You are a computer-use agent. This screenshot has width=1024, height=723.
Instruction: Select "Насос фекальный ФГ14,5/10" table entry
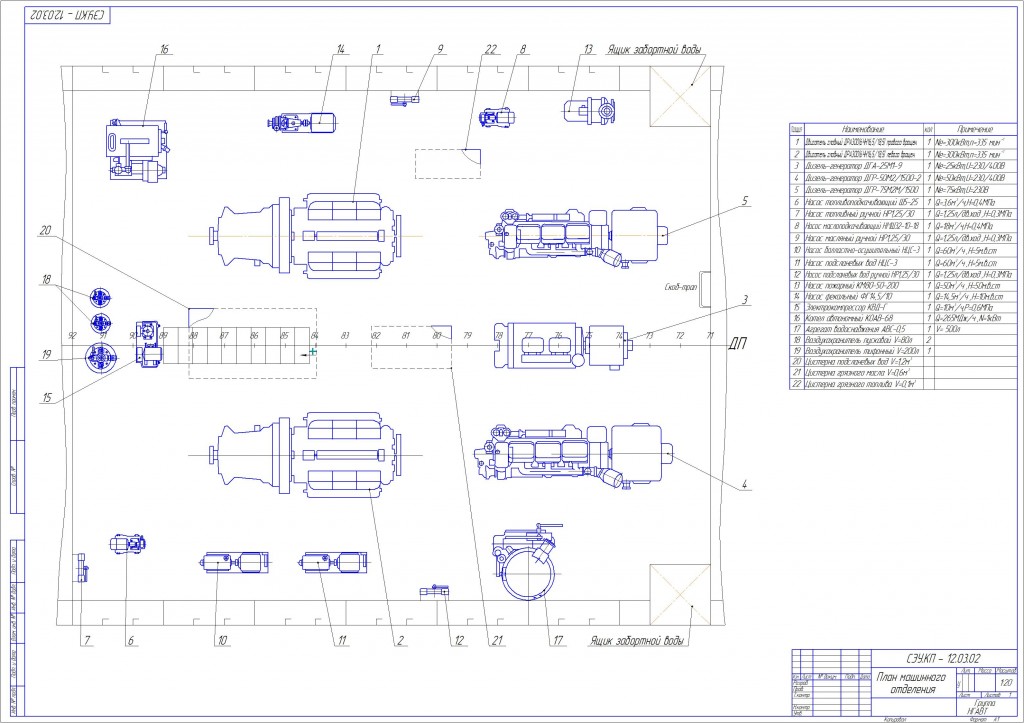tap(849, 297)
